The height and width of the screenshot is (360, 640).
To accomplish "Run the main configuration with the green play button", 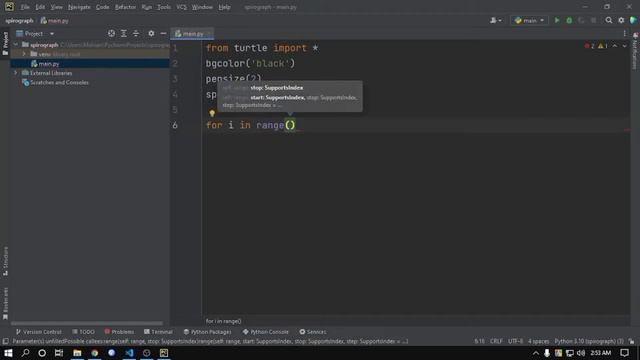I will pos(557,20).
